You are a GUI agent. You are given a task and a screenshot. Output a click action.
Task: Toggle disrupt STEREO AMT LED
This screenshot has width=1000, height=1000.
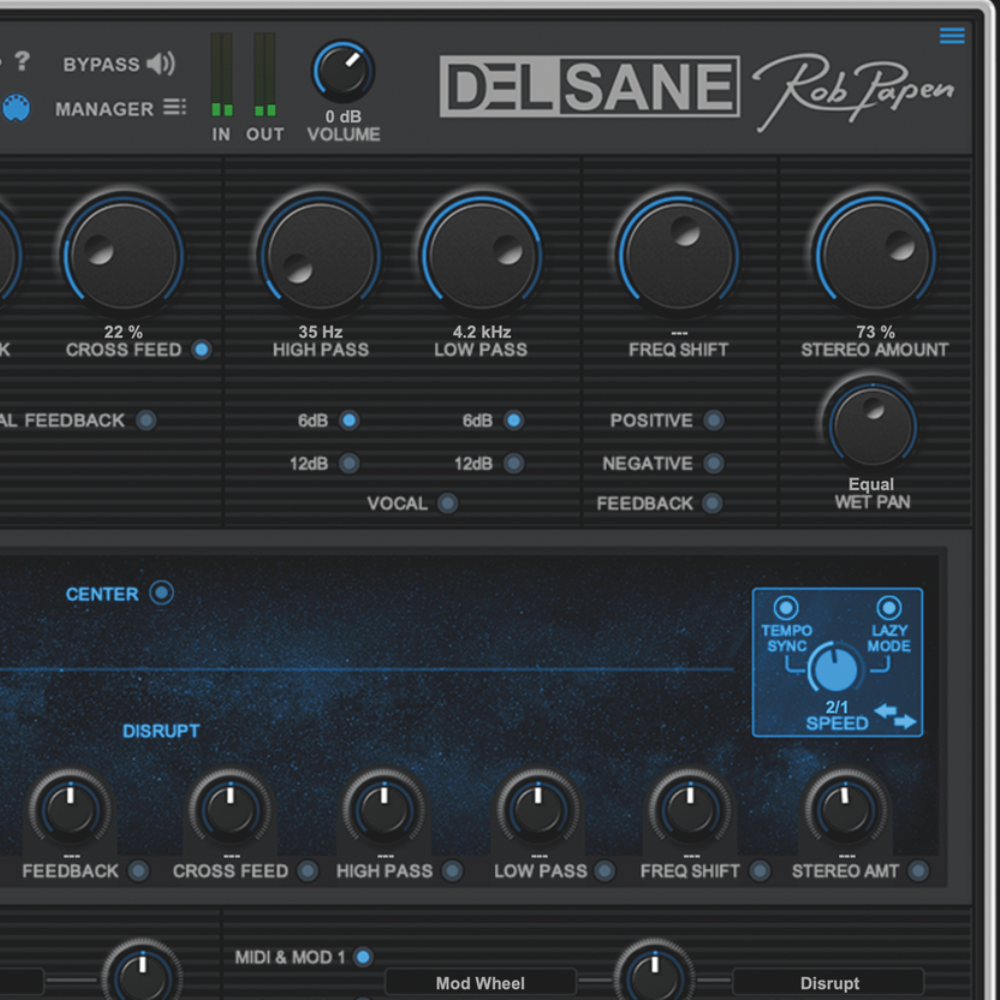(x=918, y=871)
